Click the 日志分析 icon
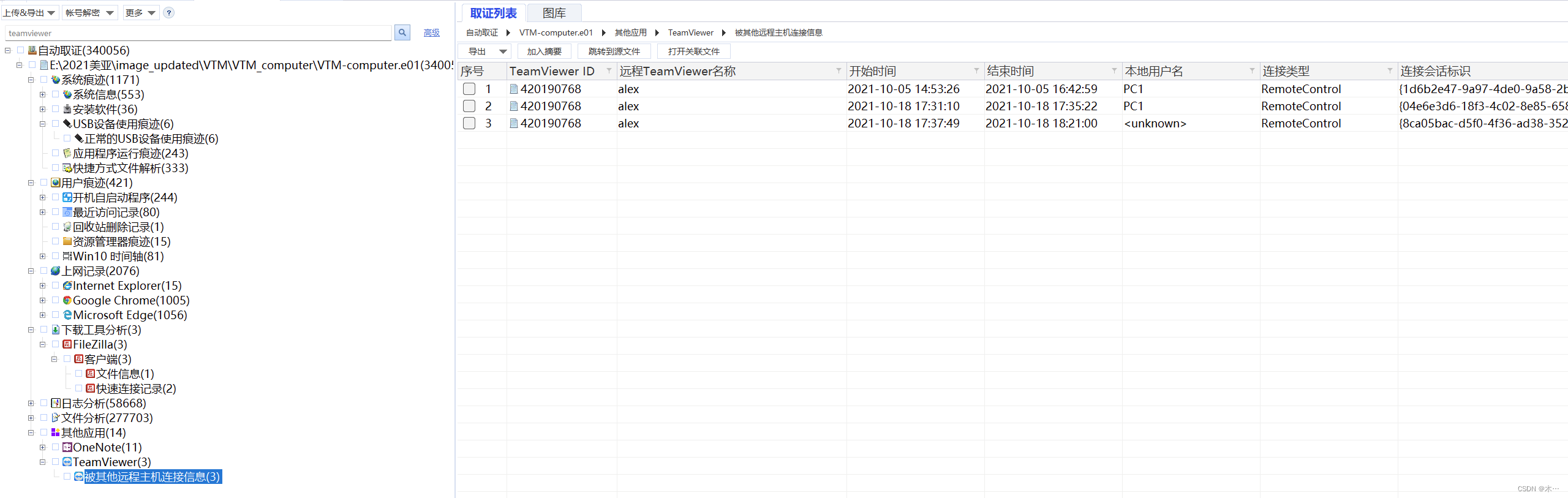The width and height of the screenshot is (1568, 498). (56, 403)
